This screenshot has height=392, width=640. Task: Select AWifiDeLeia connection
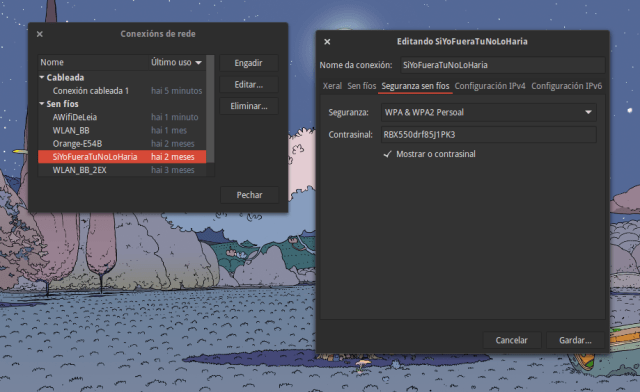coord(122,117)
